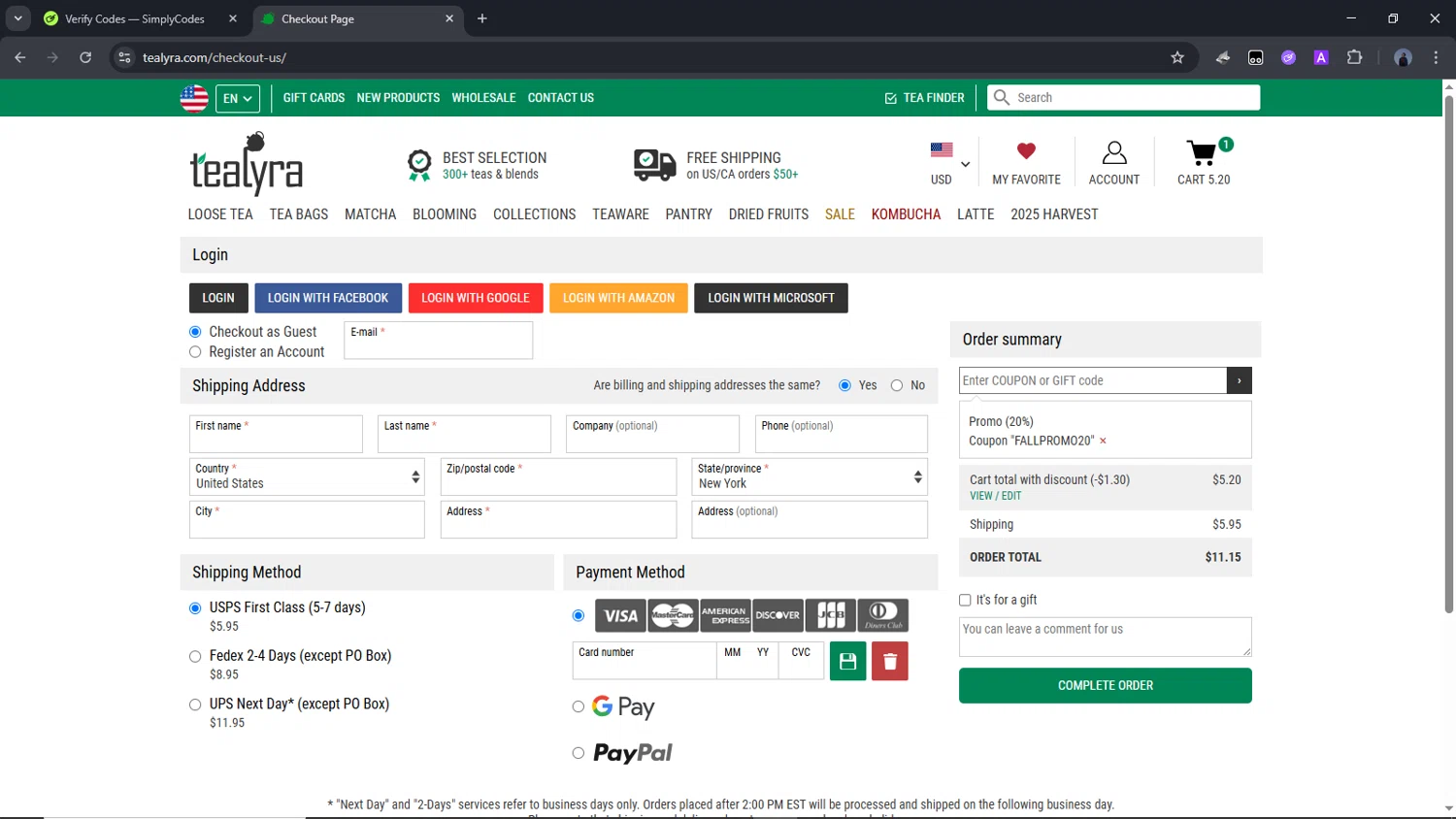The image size is (1456, 819).
Task: Click the coupon or gift code field
Action: [1093, 380]
